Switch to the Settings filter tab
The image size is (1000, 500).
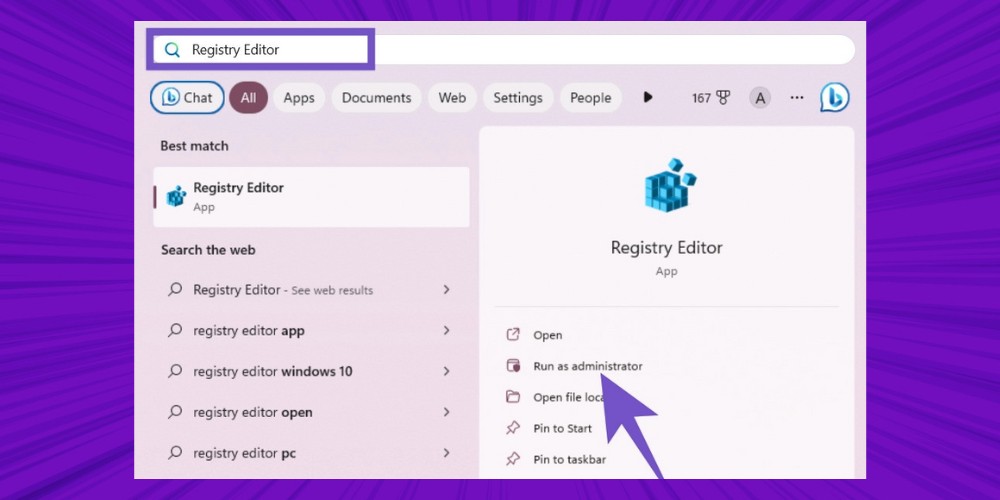[x=518, y=98]
